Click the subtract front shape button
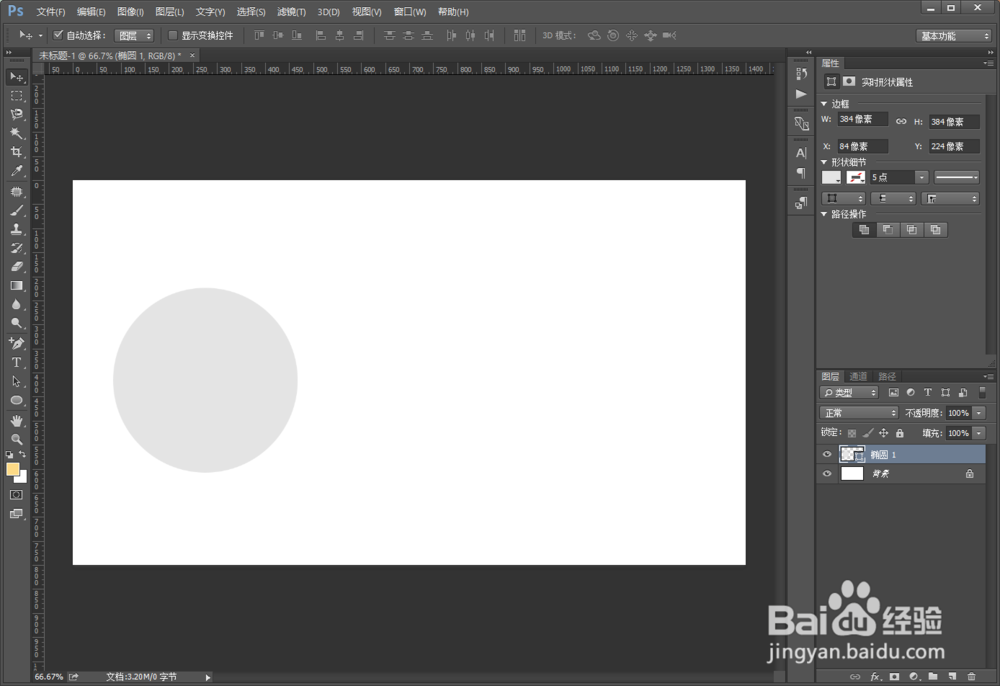This screenshot has height=686, width=1000. click(x=888, y=230)
